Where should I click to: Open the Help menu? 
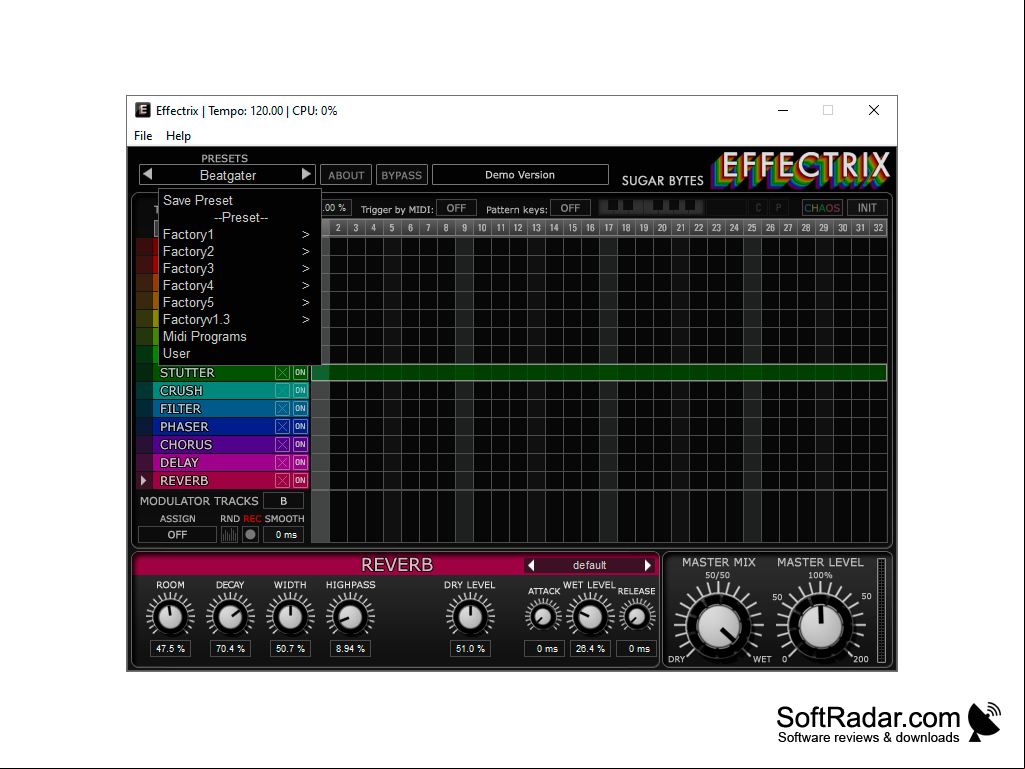pos(178,135)
